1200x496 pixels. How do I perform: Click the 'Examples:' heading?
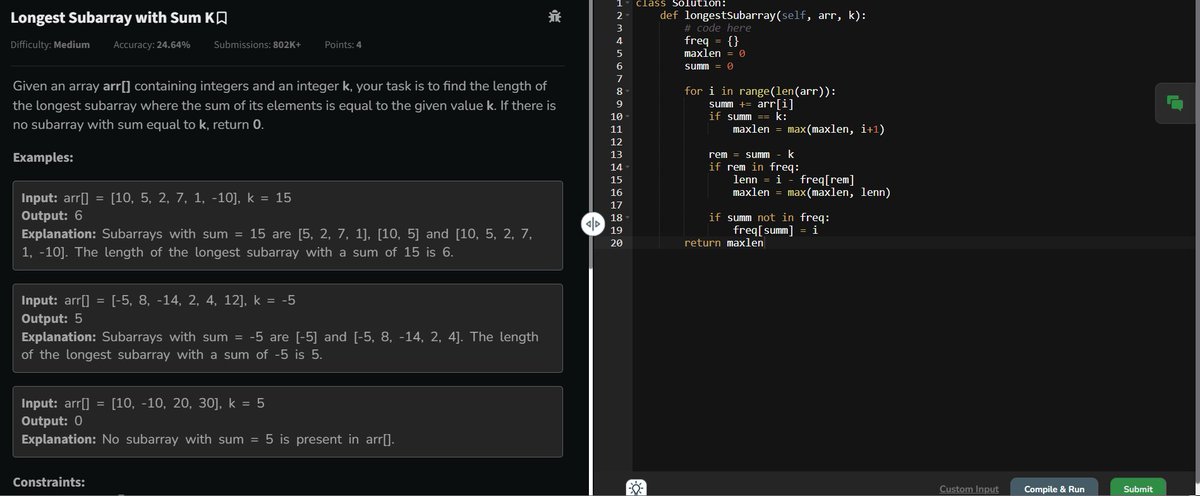[x=42, y=158]
